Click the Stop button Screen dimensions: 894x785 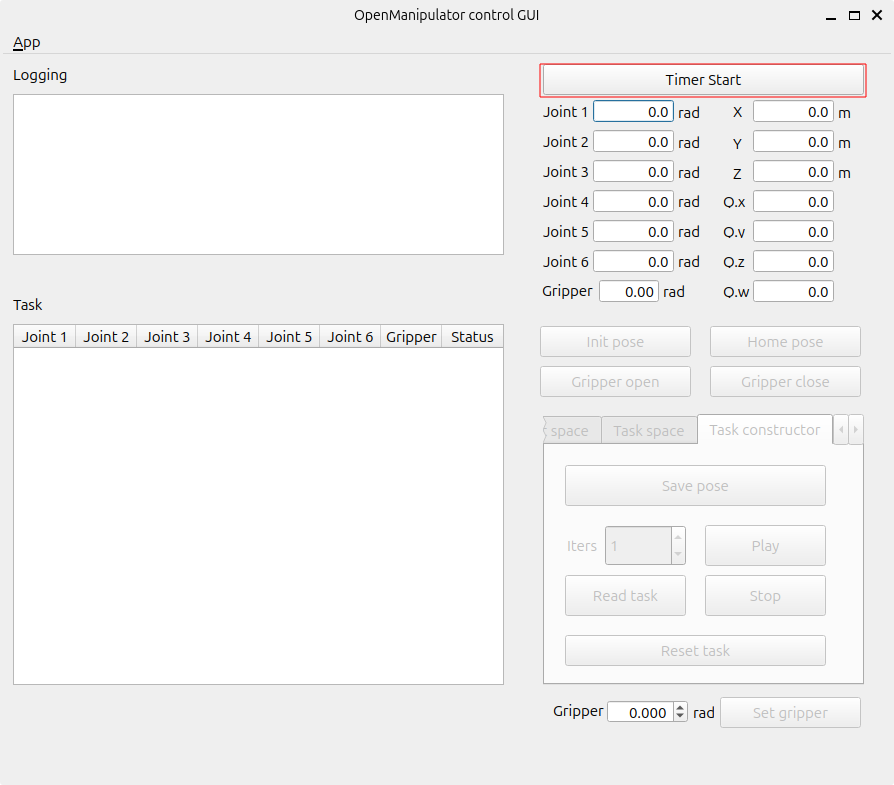765,596
